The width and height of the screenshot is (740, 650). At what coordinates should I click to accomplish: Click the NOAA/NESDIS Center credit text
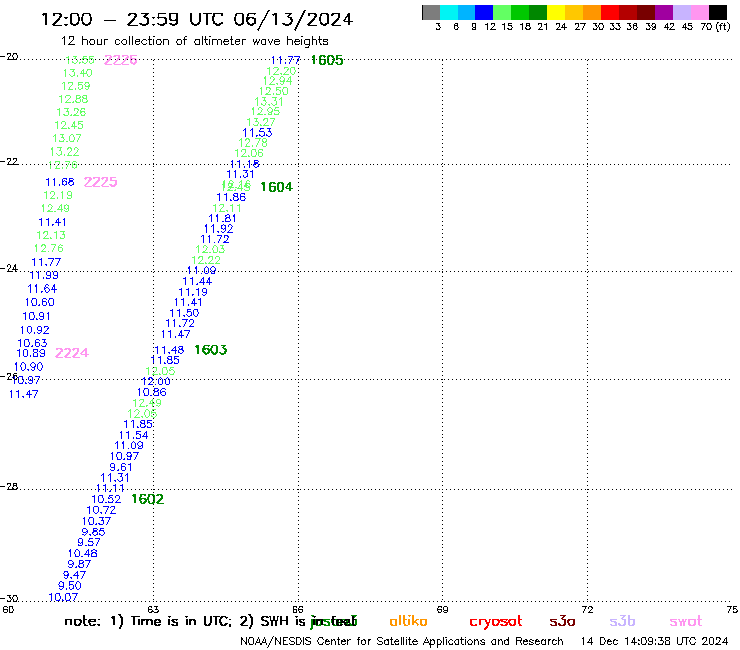pyautogui.click(x=402, y=641)
